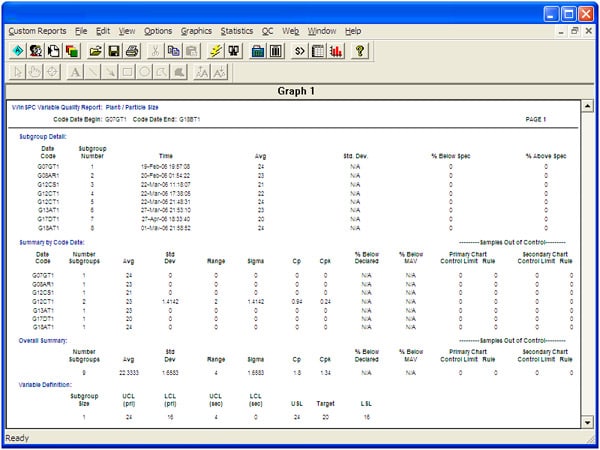
Task: Open the Options menu
Action: coord(158,31)
